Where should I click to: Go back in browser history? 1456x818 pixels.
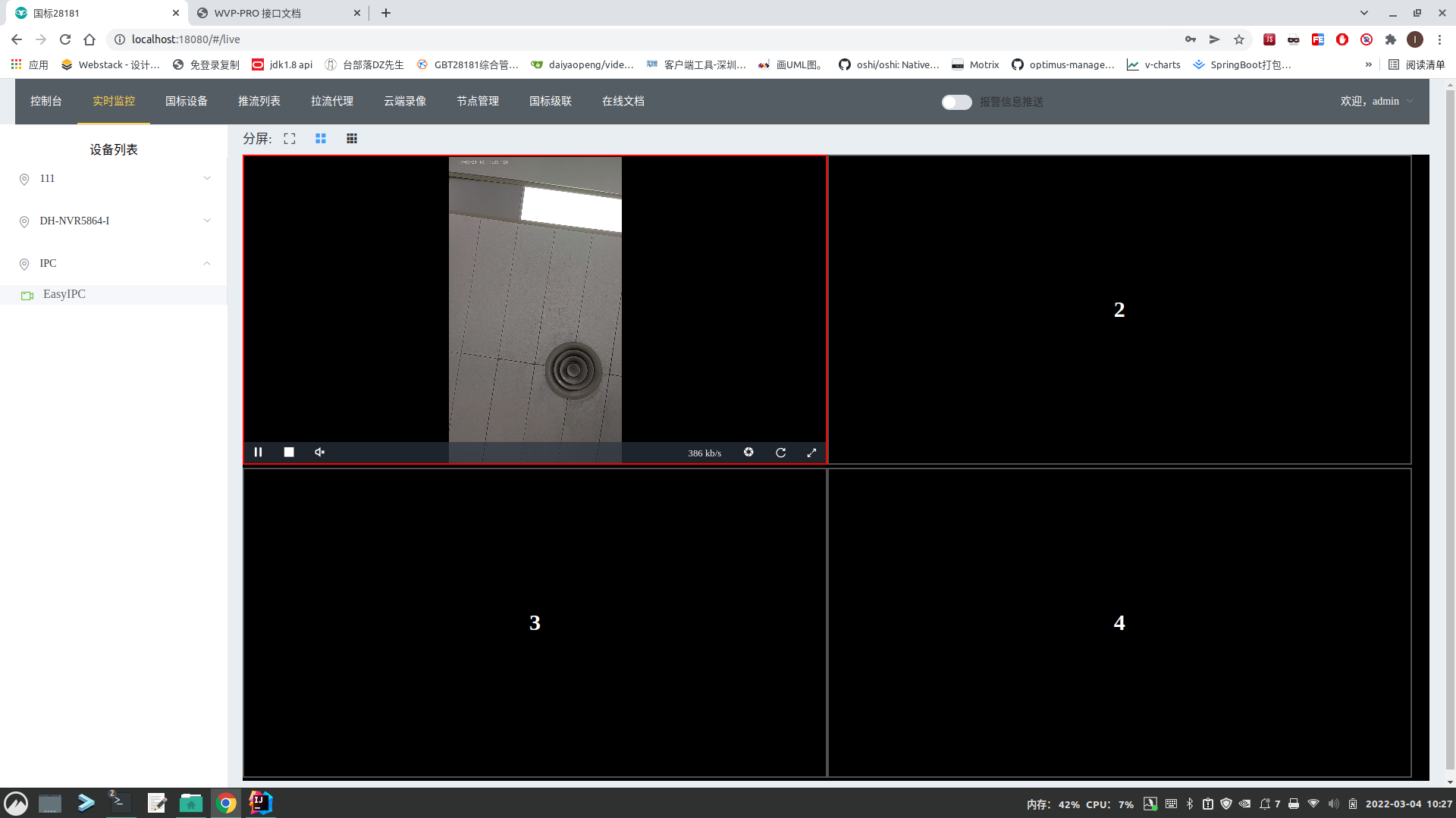[x=17, y=39]
